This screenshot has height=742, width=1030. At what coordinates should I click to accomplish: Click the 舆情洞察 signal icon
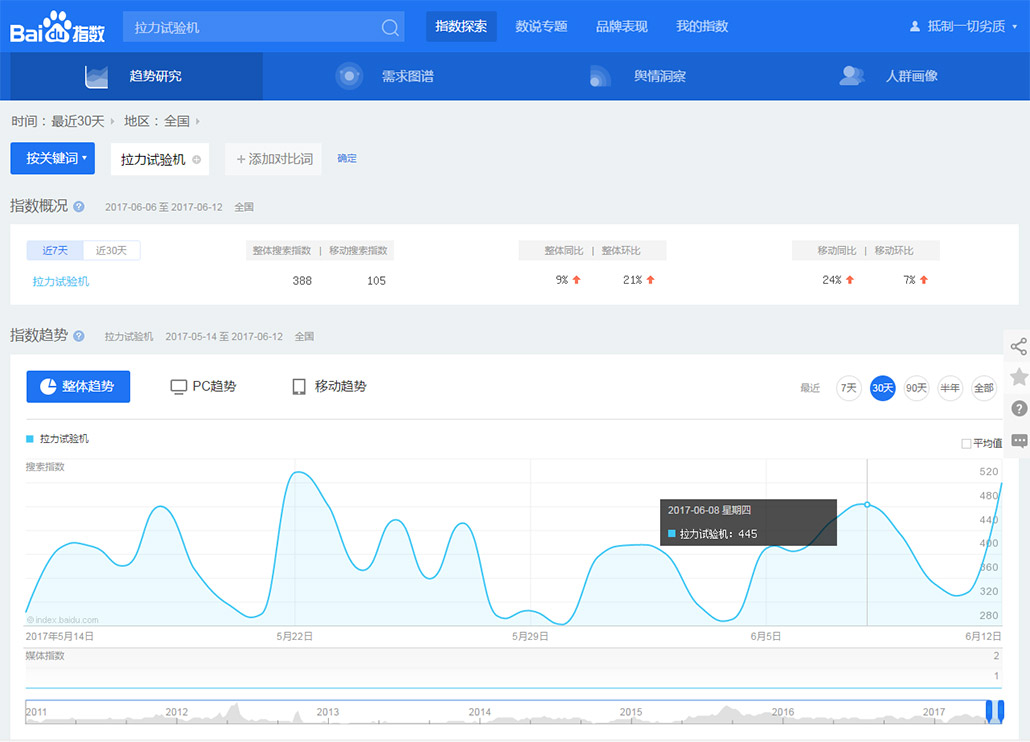coord(599,76)
